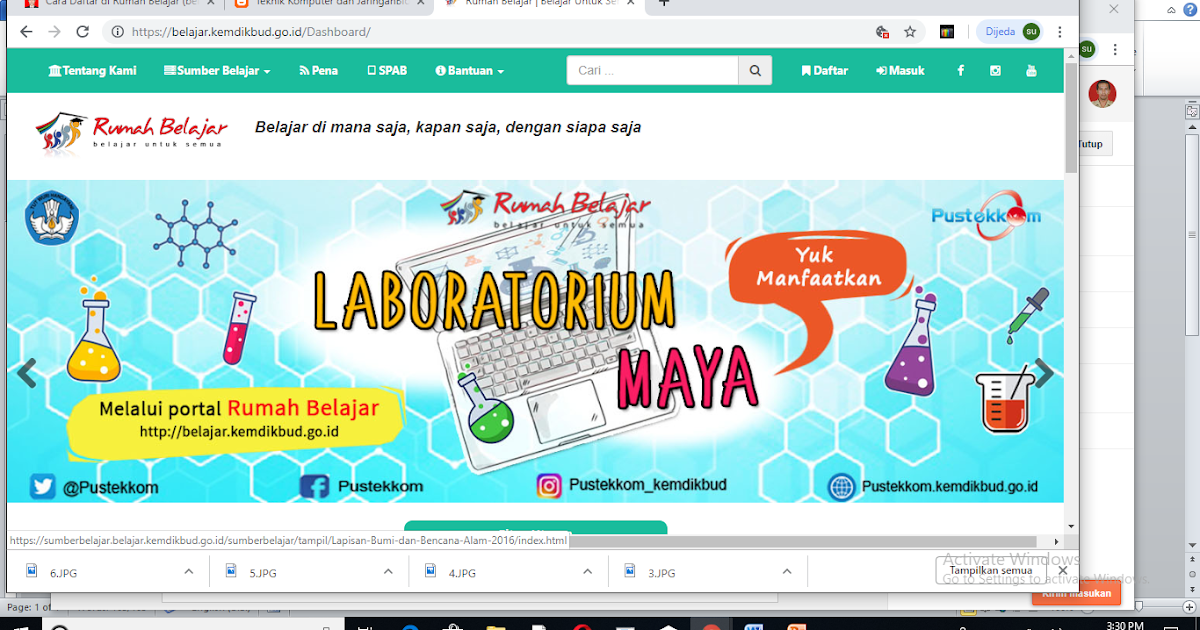Viewport: 1200px width, 630px height.
Task: Open the Pena menu item
Action: tap(318, 71)
